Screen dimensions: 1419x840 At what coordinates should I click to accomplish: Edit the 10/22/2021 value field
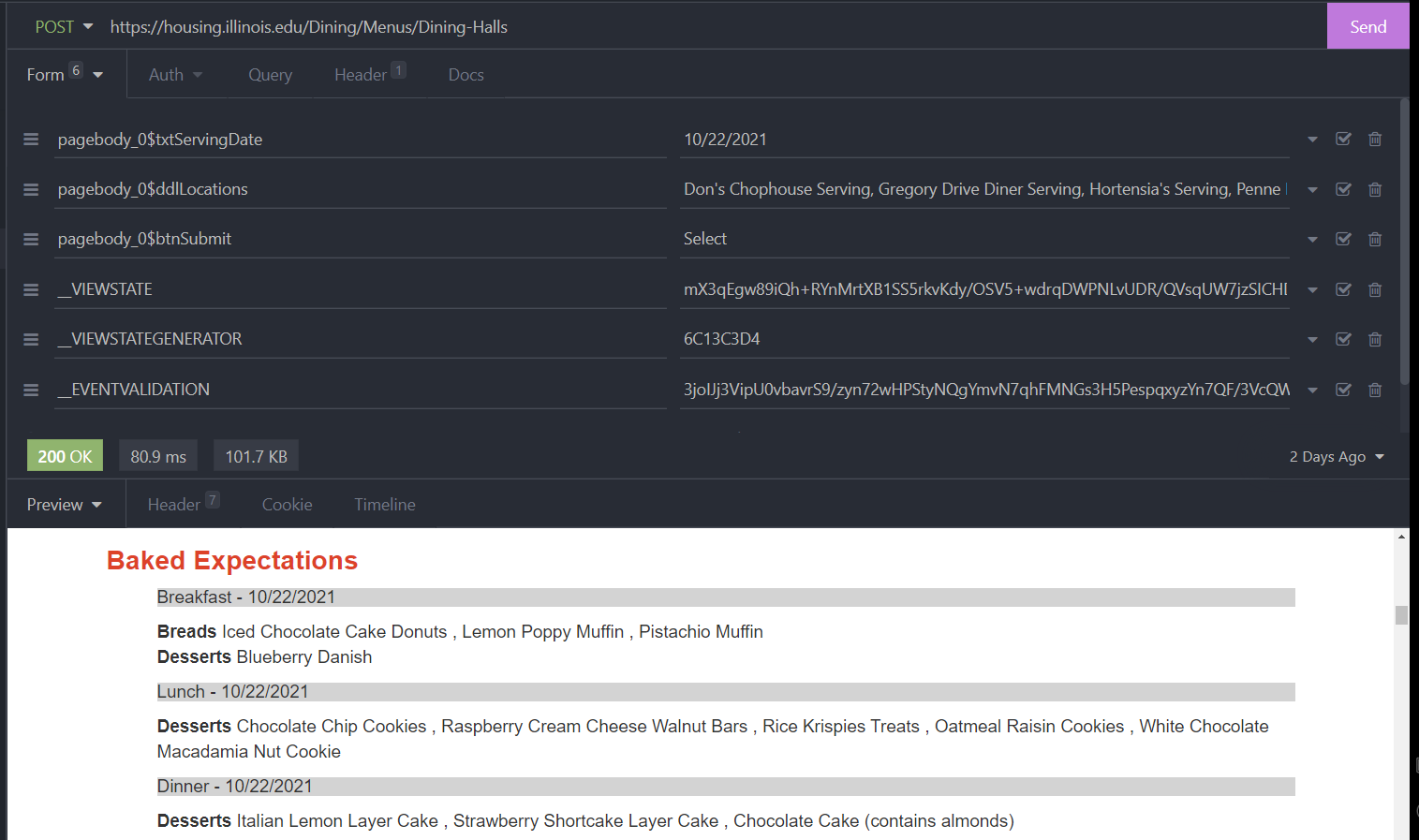[984, 140]
